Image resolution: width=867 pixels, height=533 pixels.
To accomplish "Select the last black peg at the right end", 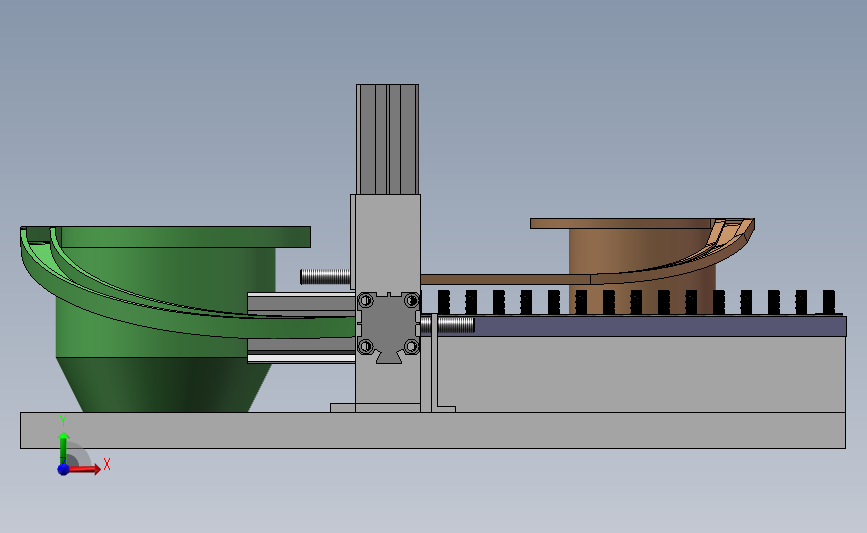I will pos(828,302).
